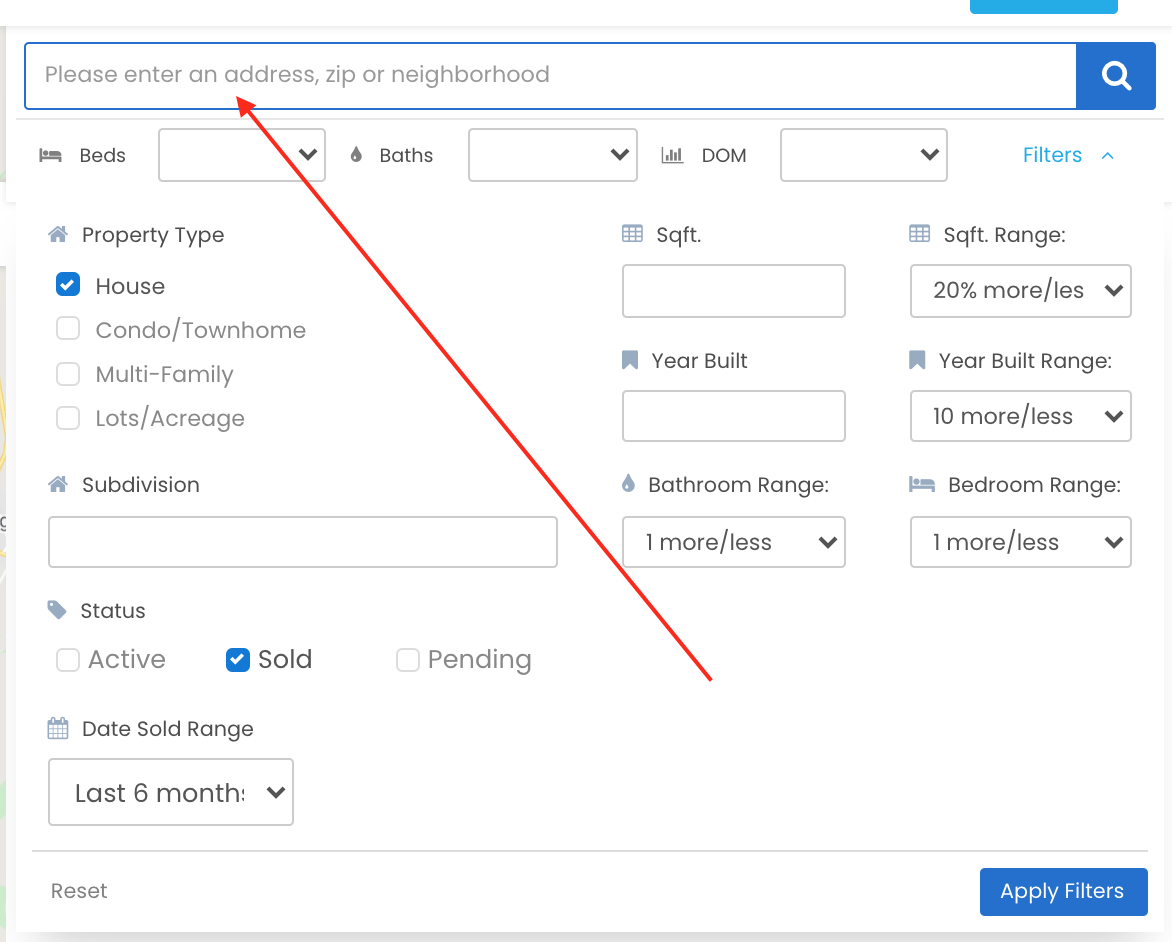Click the bar chart icon next to DOM
This screenshot has height=942, width=1172.
[x=672, y=155]
